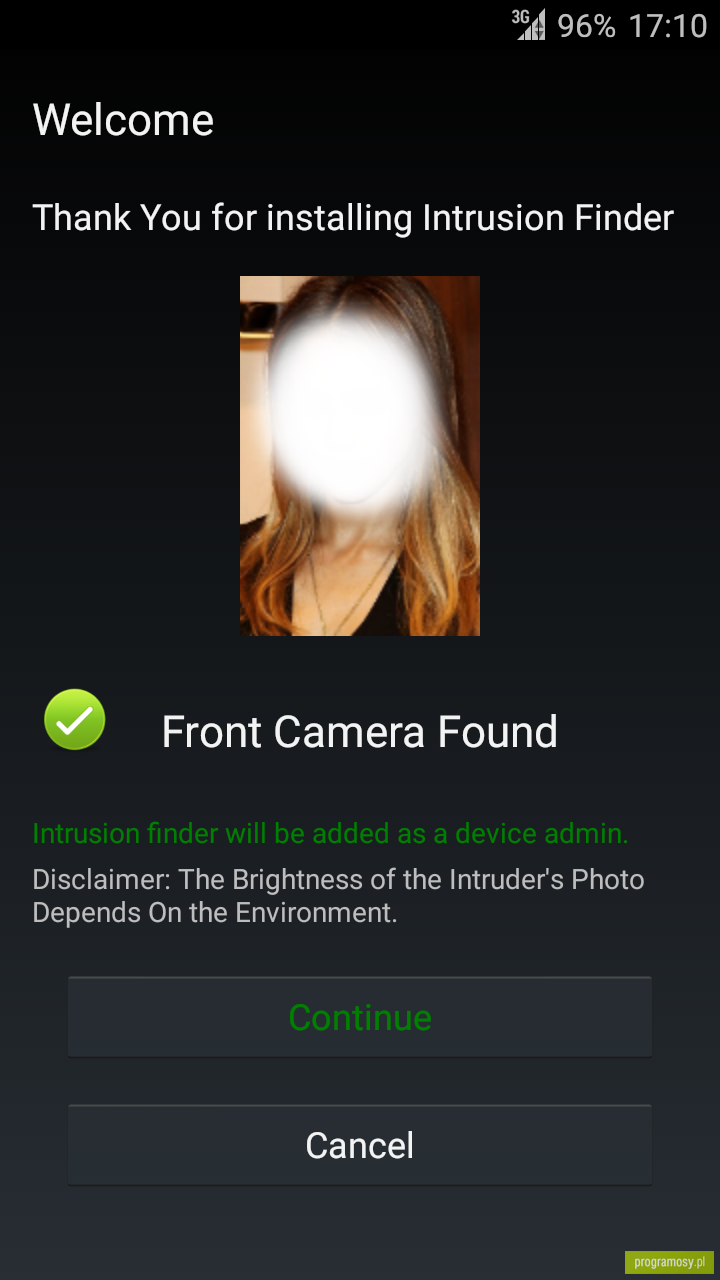Click the programosy.pl watermark badge
This screenshot has height=1280, width=720.
(x=669, y=1262)
